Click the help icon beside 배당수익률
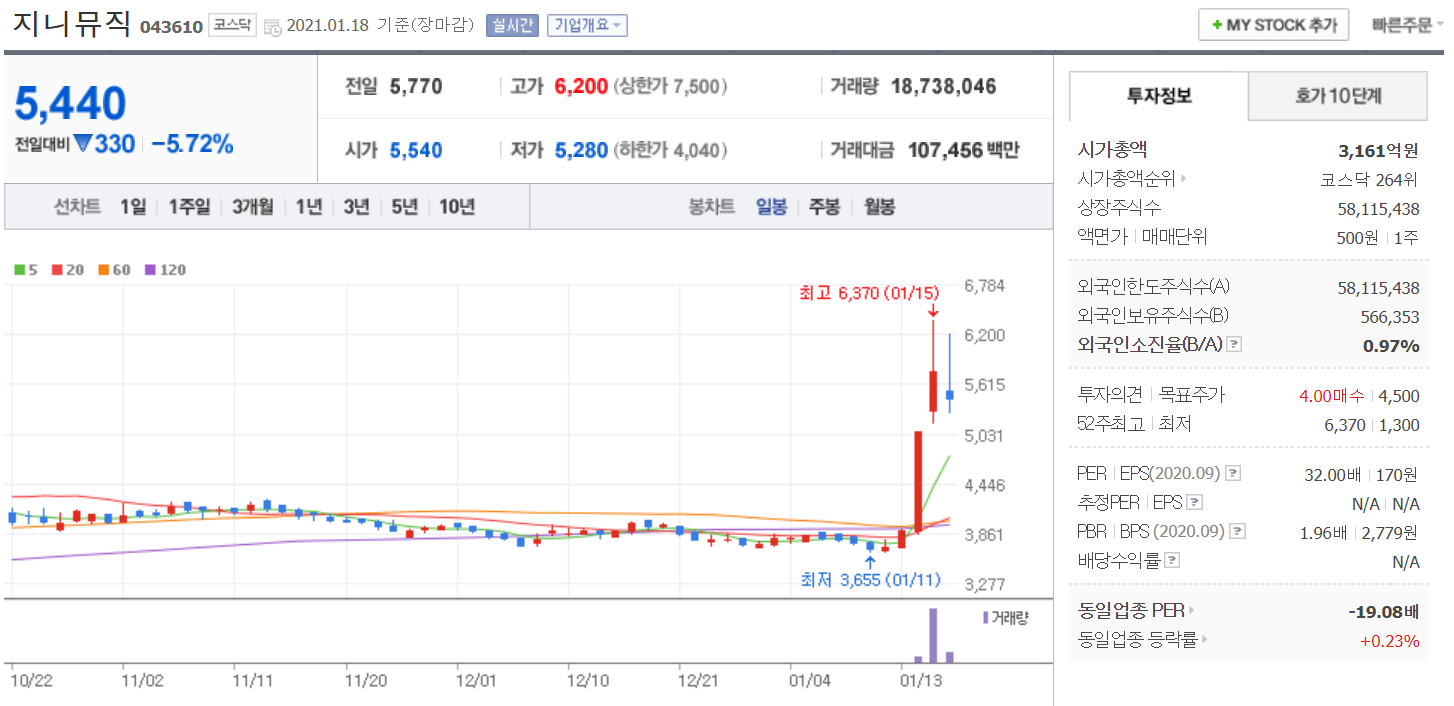The width and height of the screenshot is (1454, 706). [1172, 561]
